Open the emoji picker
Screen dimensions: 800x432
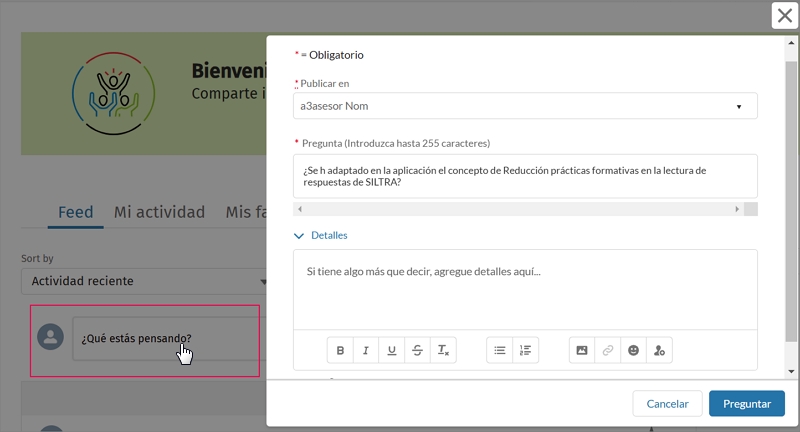tap(633, 350)
